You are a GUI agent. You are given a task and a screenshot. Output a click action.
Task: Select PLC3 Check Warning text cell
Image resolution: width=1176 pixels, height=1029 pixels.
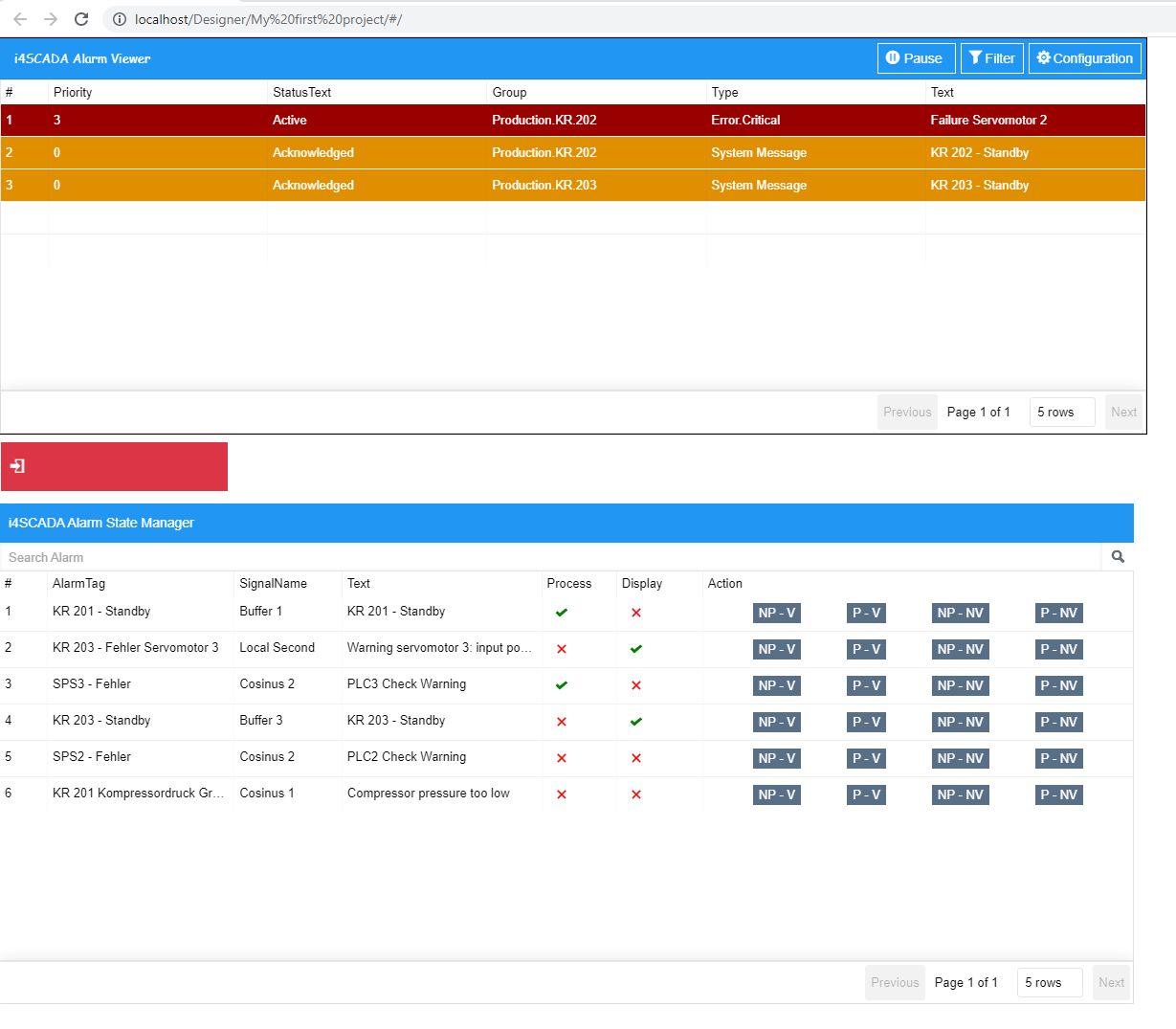tap(407, 683)
